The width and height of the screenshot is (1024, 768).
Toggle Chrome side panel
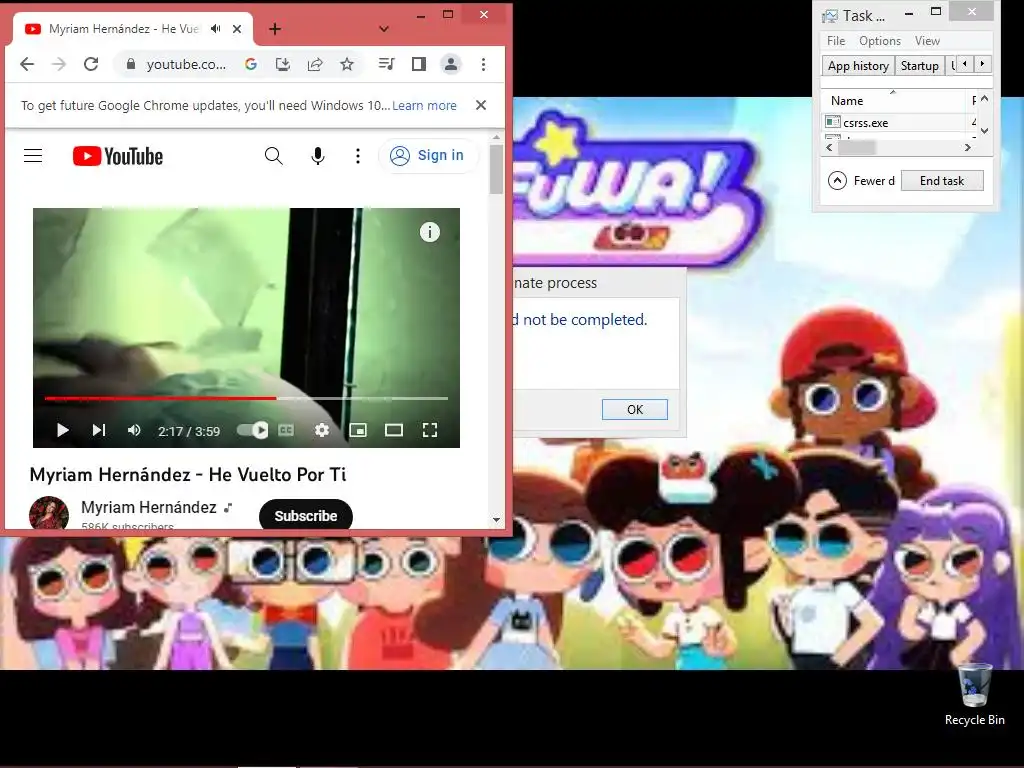click(x=419, y=64)
